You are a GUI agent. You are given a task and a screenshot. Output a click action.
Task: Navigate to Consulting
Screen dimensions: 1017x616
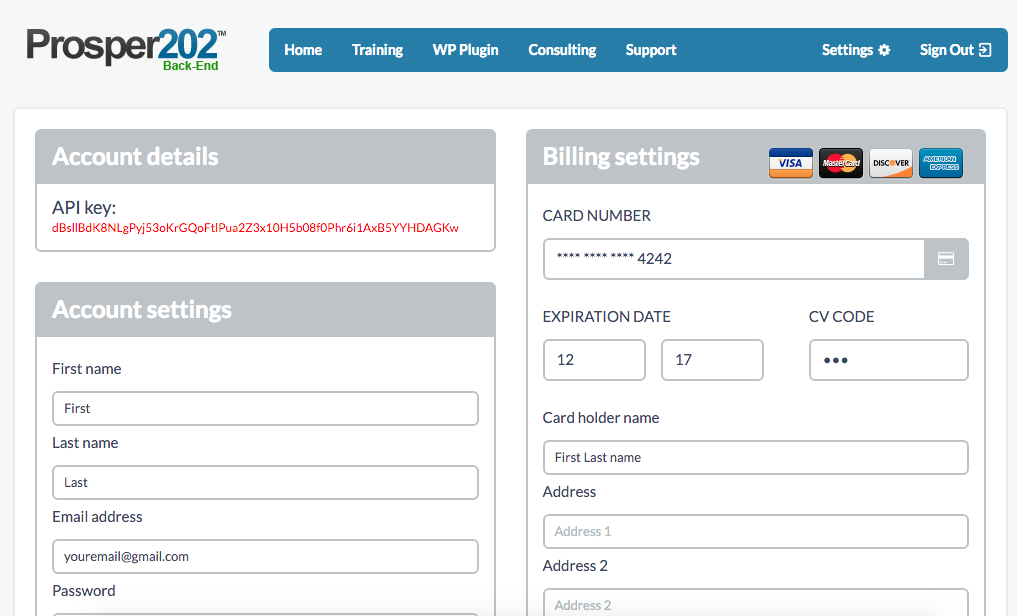click(562, 50)
